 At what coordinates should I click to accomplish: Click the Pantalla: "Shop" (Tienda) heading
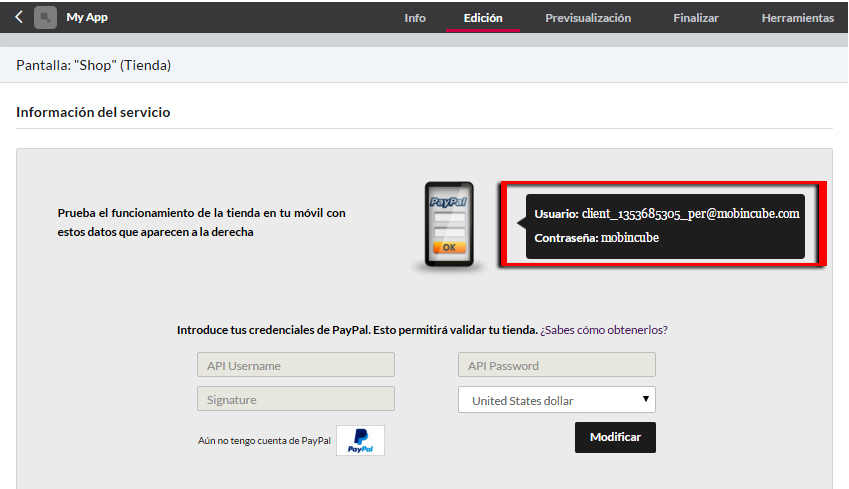(94, 66)
